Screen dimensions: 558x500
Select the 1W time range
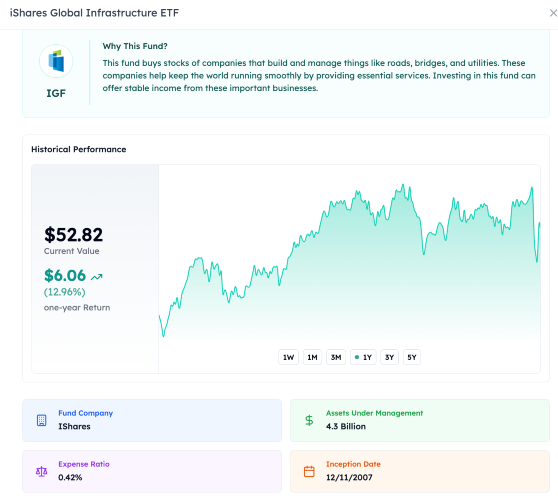288,357
